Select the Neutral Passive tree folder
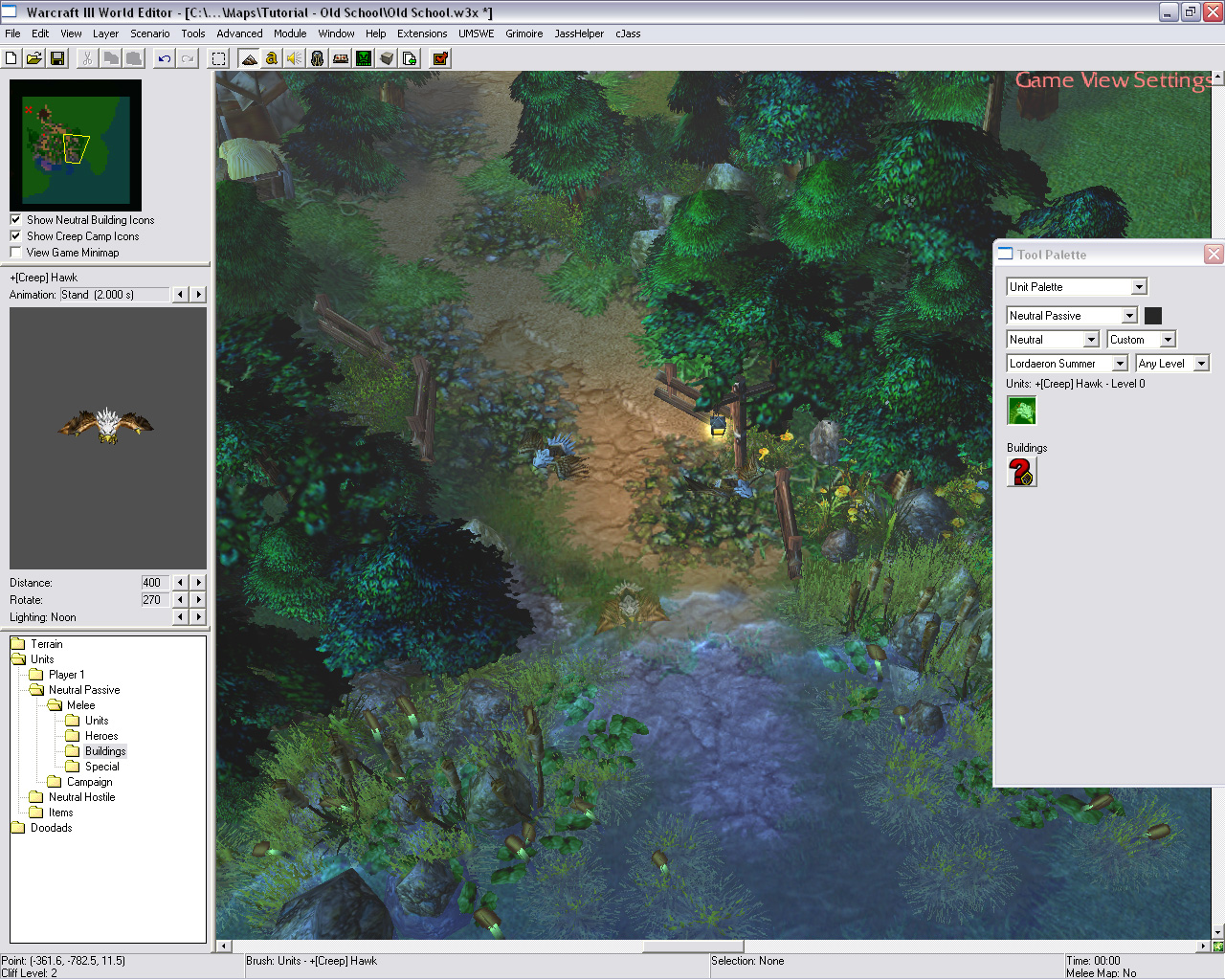Screen dimensions: 1225x980 point(84,690)
